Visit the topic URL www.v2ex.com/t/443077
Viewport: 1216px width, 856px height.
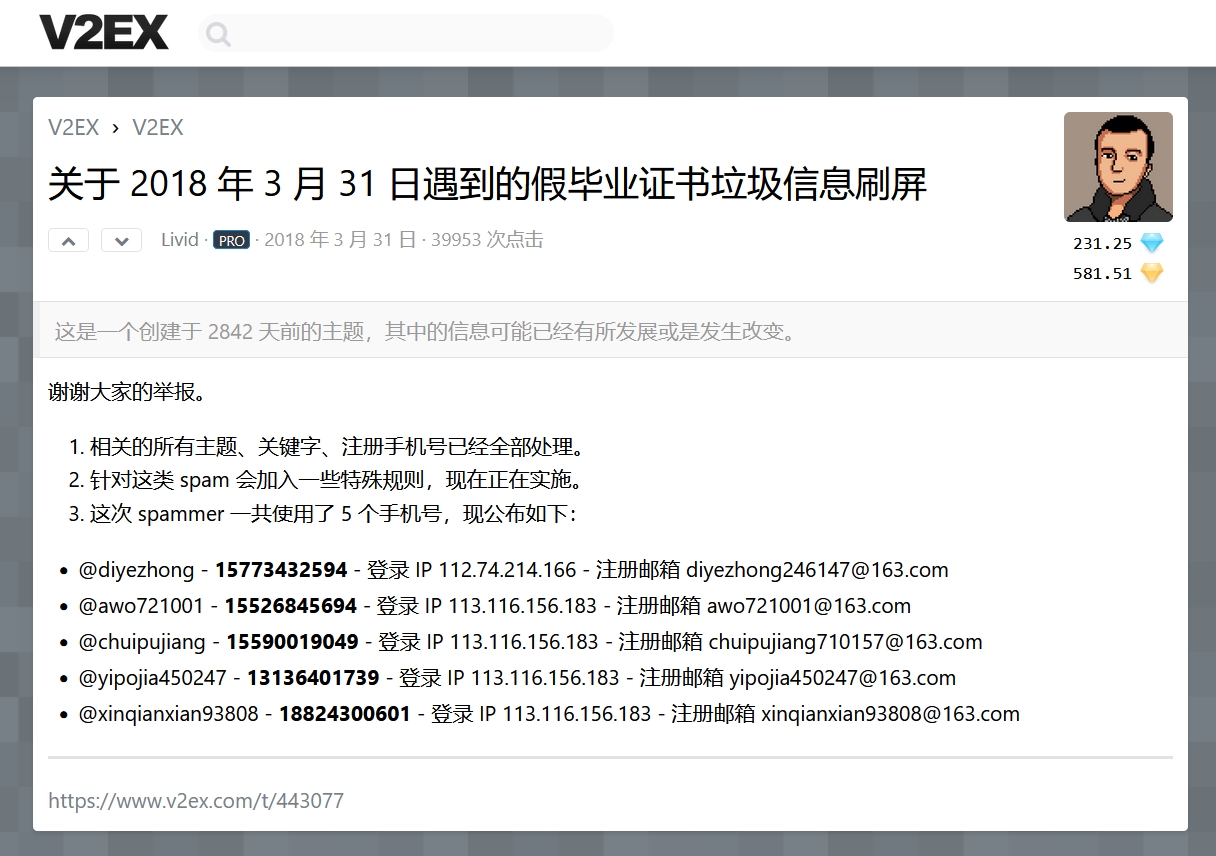[x=196, y=800]
